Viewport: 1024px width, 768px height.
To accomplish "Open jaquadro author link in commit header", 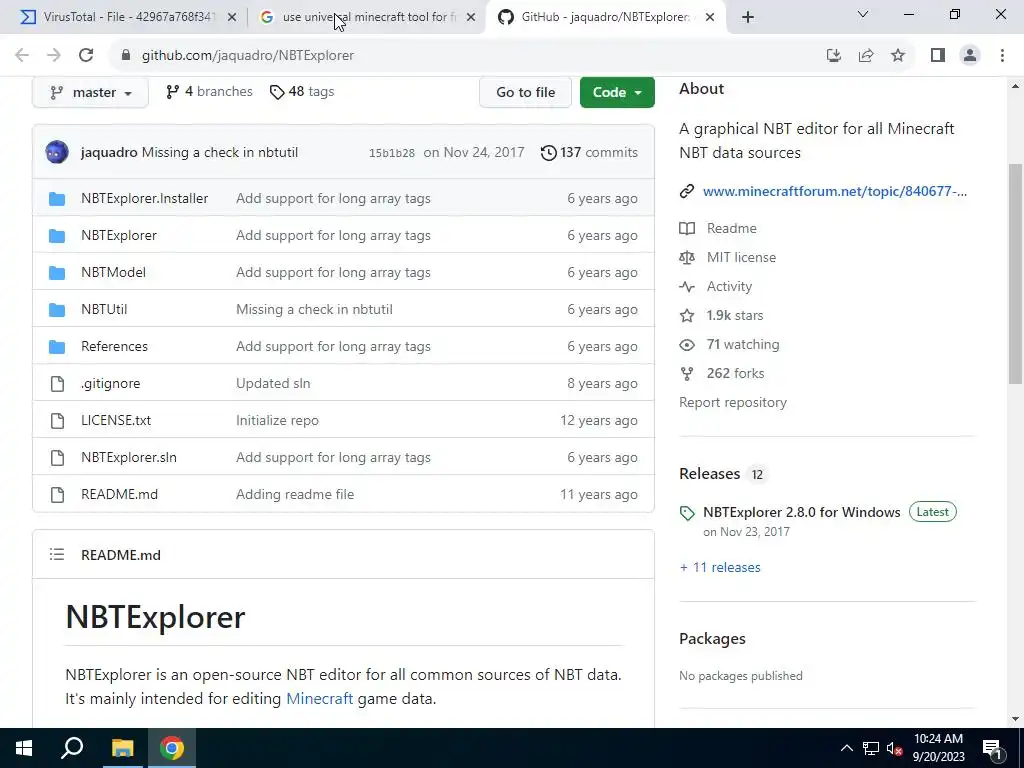I will coord(109,152).
